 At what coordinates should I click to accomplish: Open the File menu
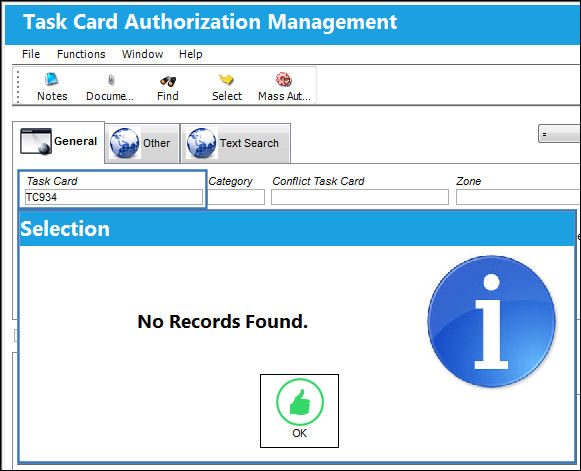pos(31,54)
